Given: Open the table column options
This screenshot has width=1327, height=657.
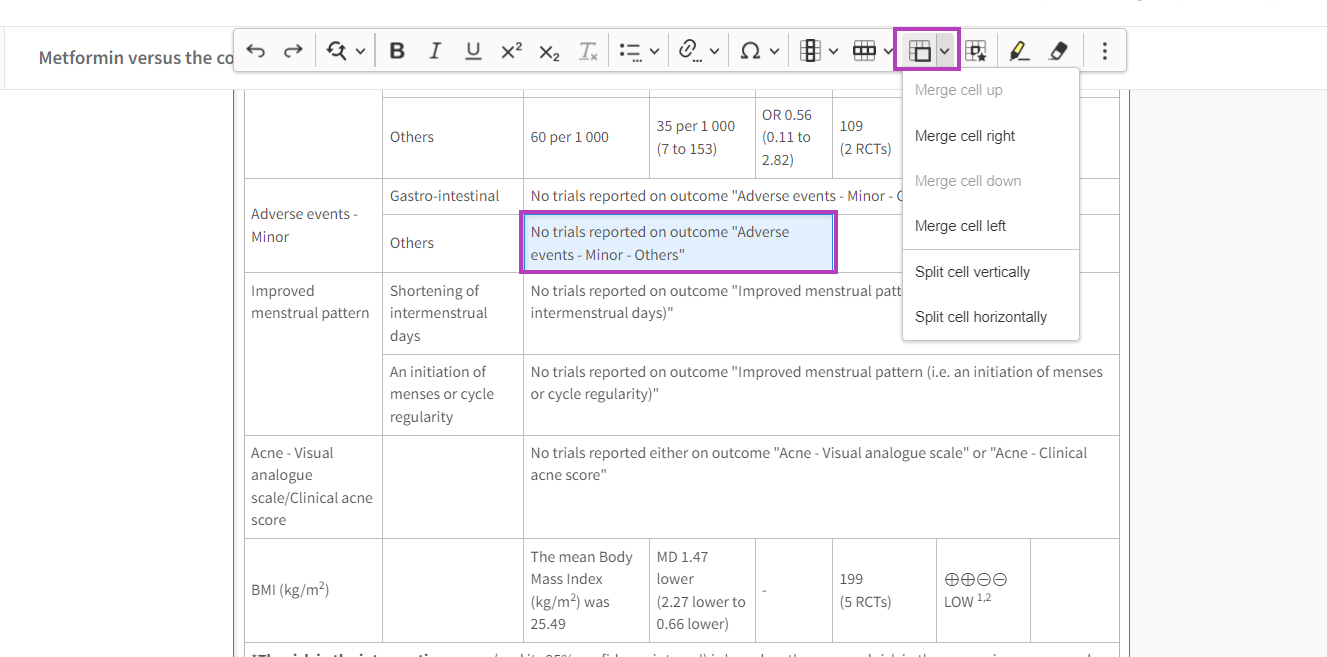Looking at the screenshot, I should click(819, 51).
